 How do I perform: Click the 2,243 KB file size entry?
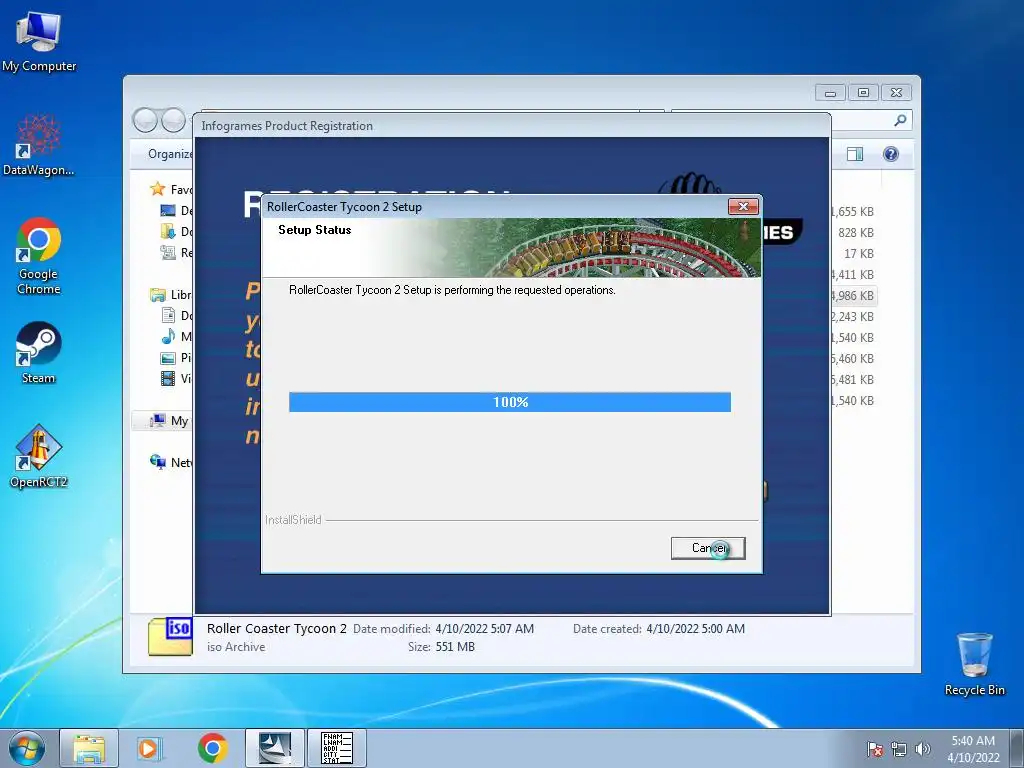pos(853,317)
